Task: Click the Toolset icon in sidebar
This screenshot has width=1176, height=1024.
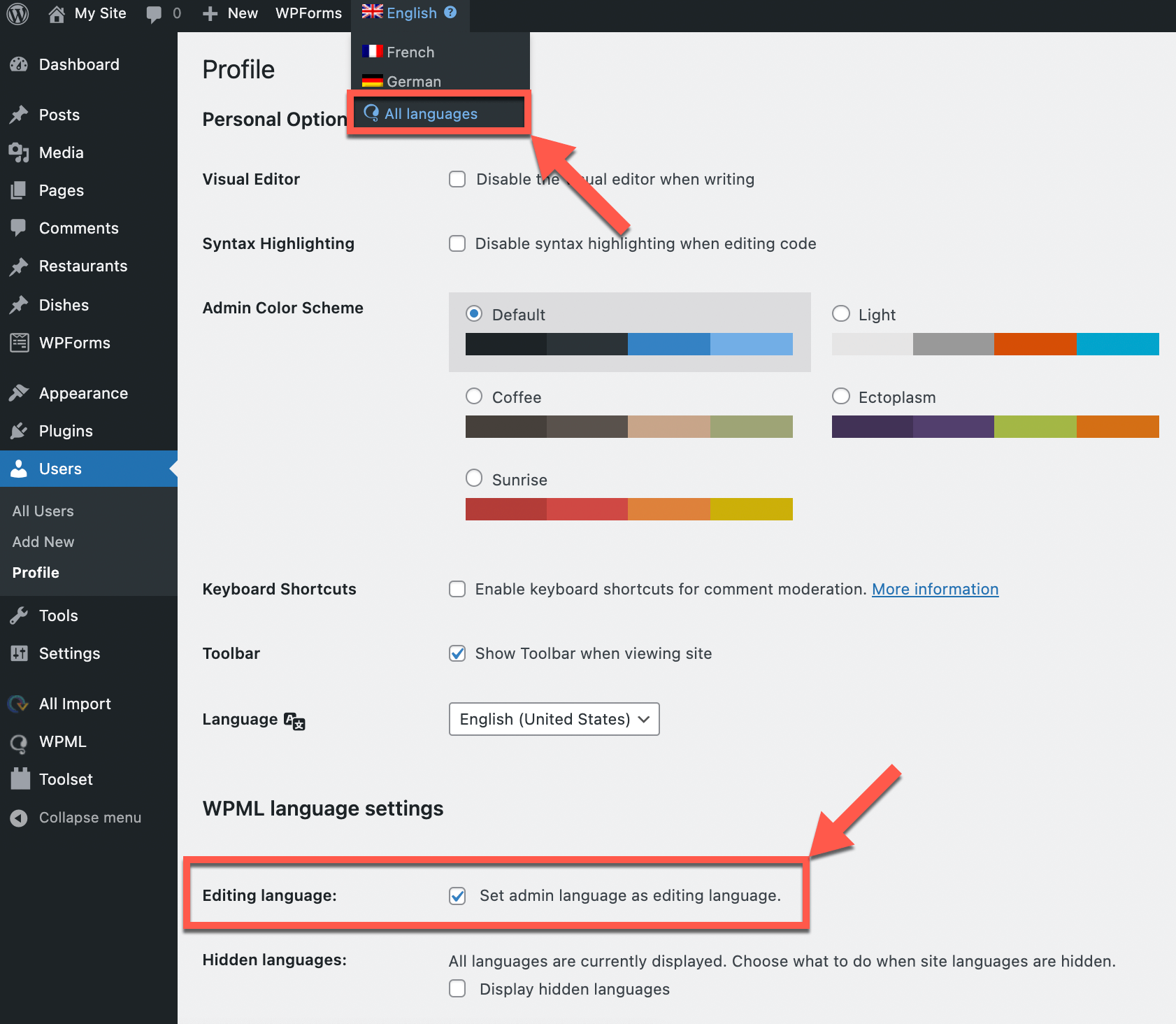Action: click(x=20, y=778)
